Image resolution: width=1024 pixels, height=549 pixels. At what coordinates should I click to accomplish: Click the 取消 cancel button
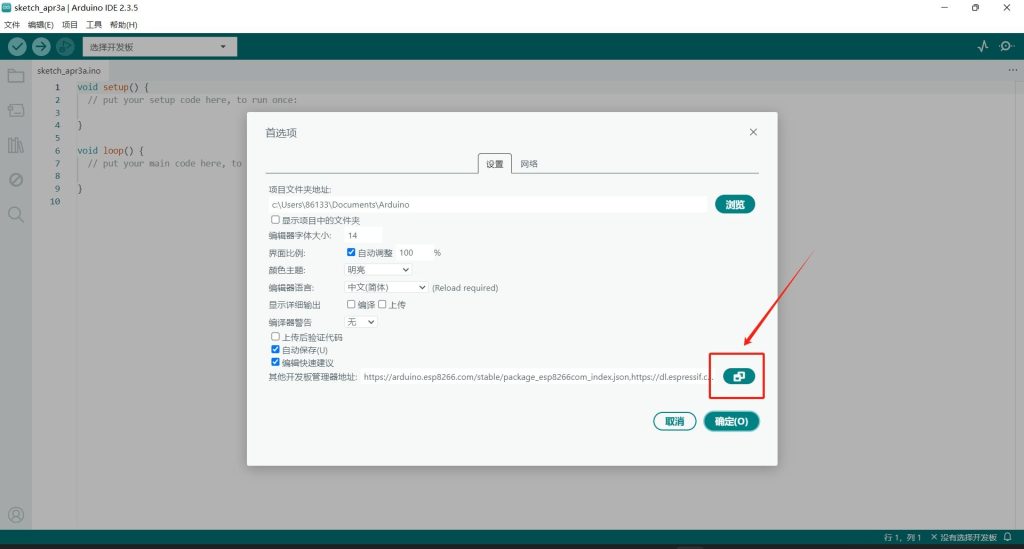tap(675, 421)
